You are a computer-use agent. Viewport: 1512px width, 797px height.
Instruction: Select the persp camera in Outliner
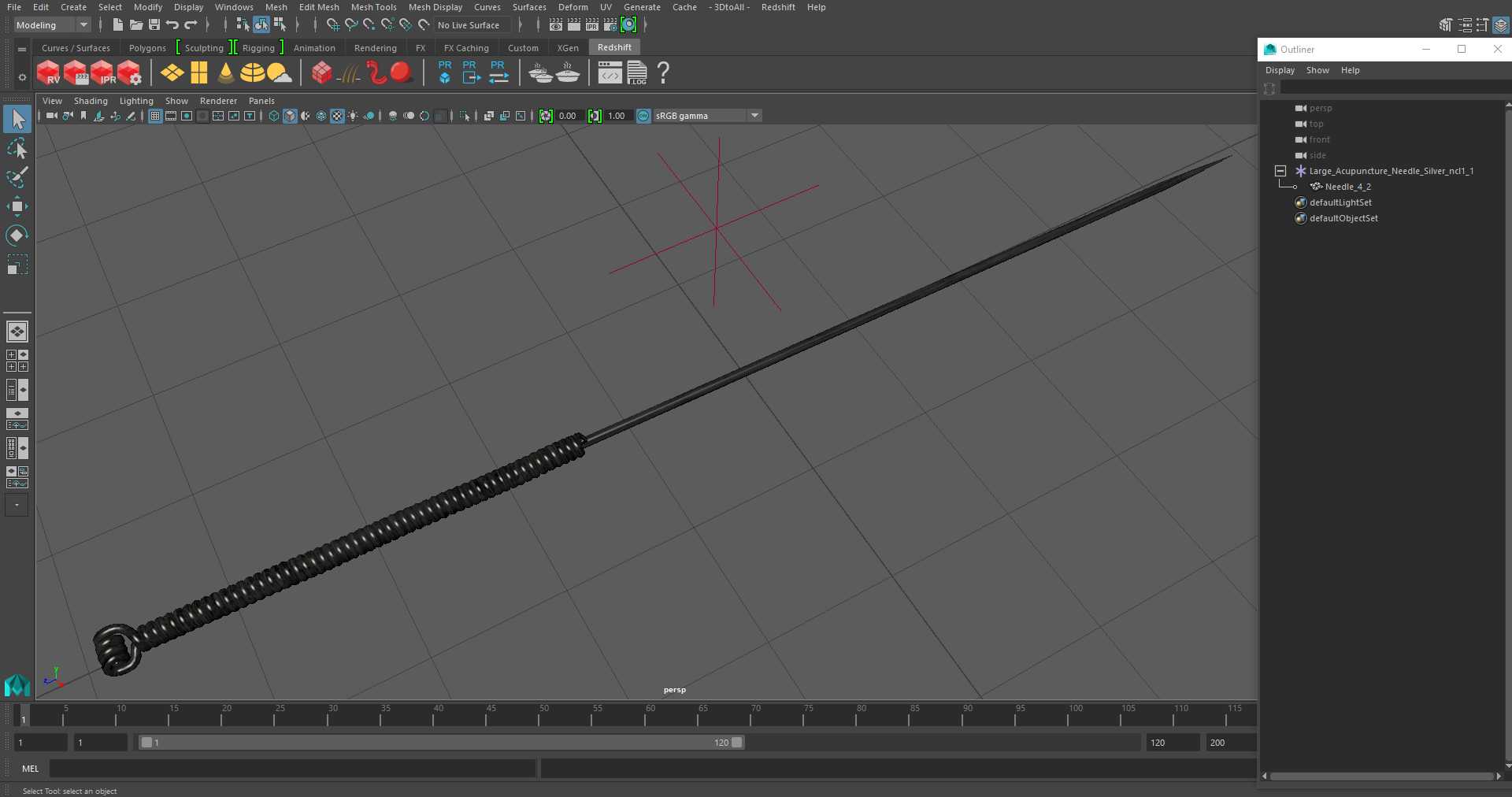1321,108
